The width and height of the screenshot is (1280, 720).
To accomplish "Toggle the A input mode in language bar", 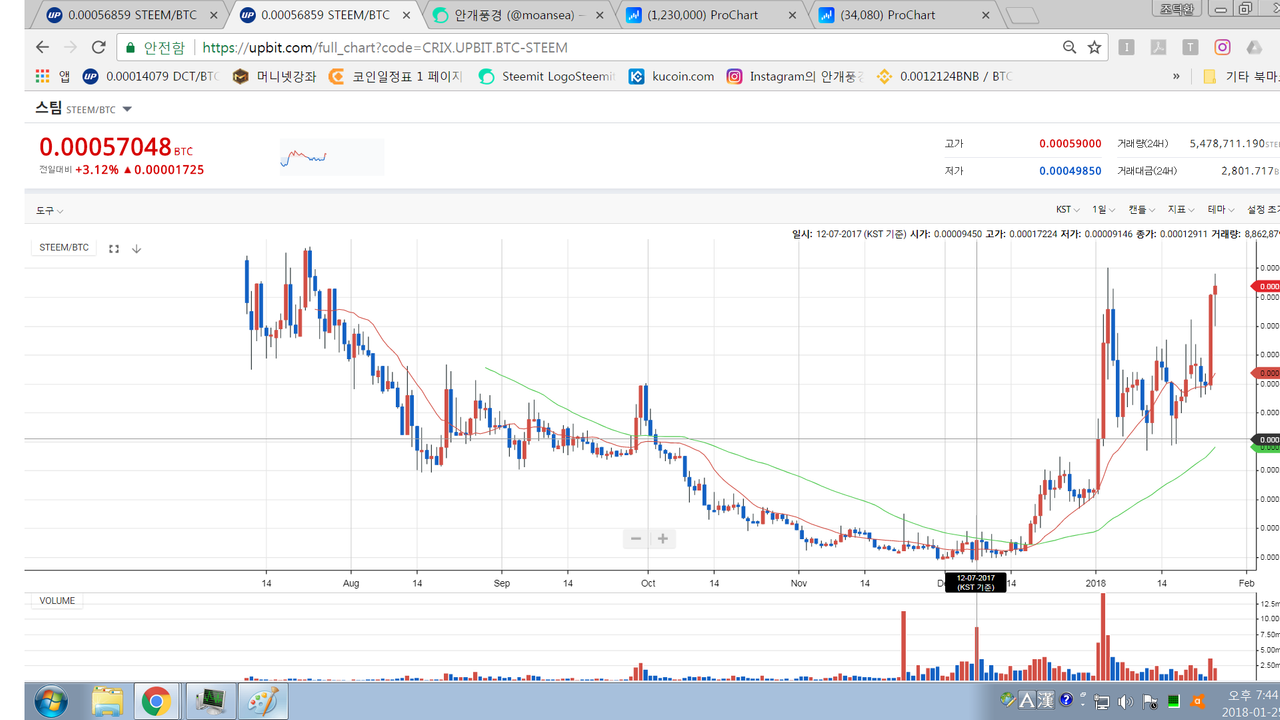I will [1027, 700].
